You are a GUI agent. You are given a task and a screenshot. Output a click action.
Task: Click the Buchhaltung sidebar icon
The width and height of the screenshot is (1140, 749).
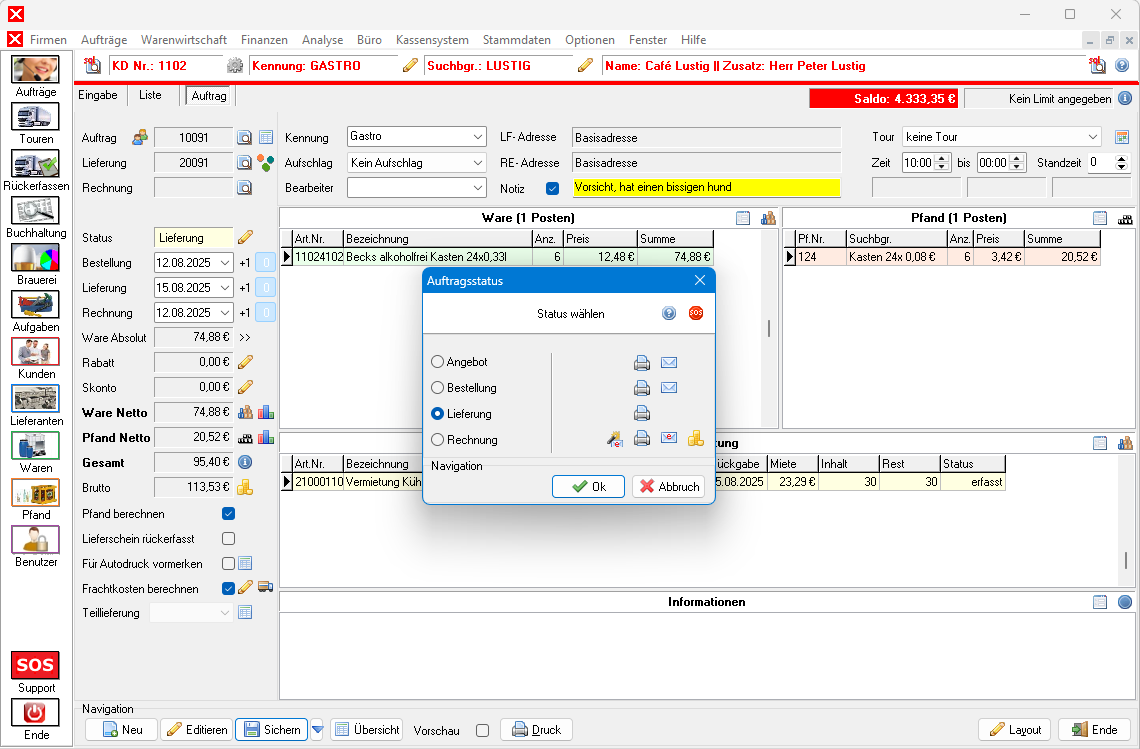(36, 210)
